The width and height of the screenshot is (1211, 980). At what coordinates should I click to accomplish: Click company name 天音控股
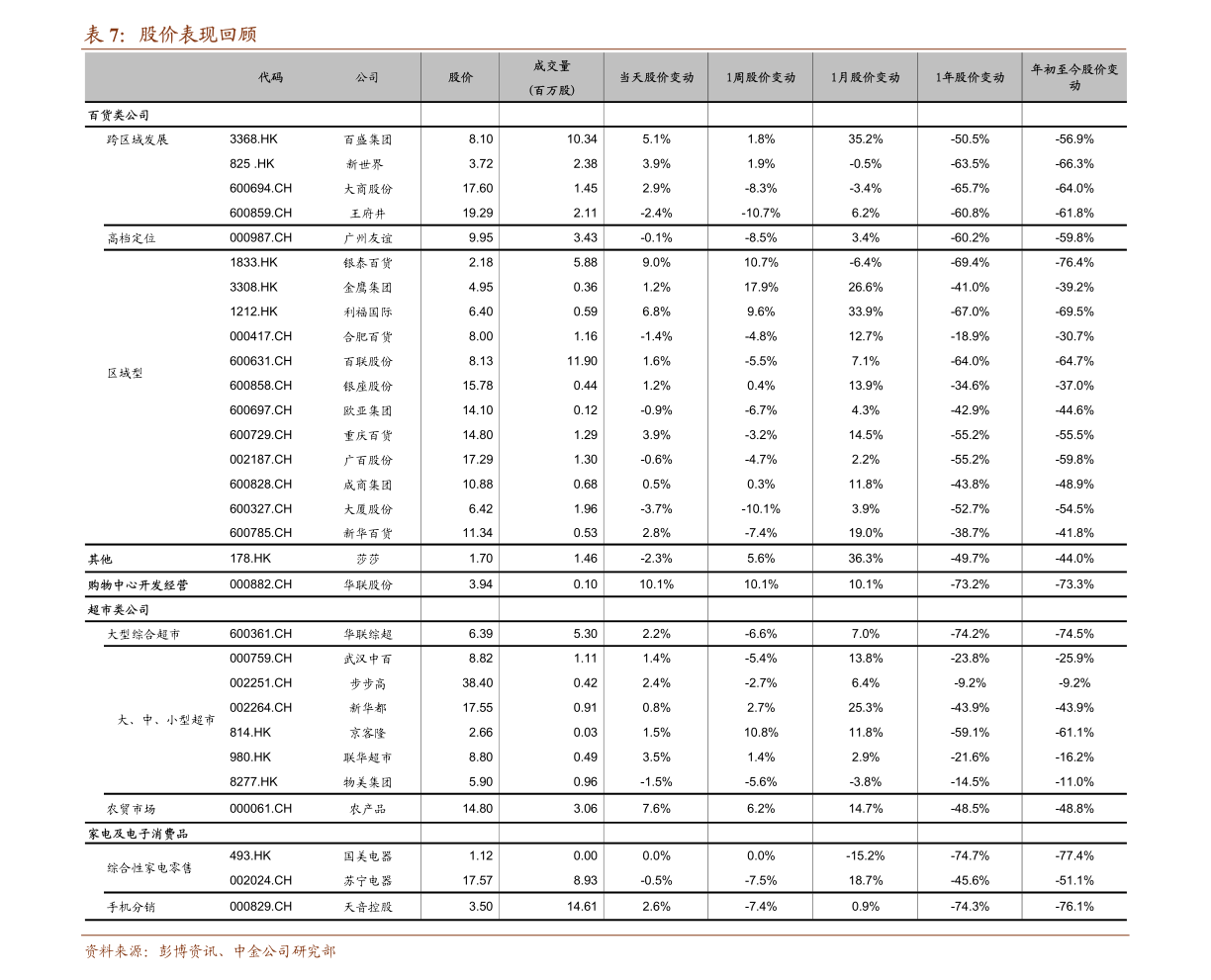coord(367,908)
